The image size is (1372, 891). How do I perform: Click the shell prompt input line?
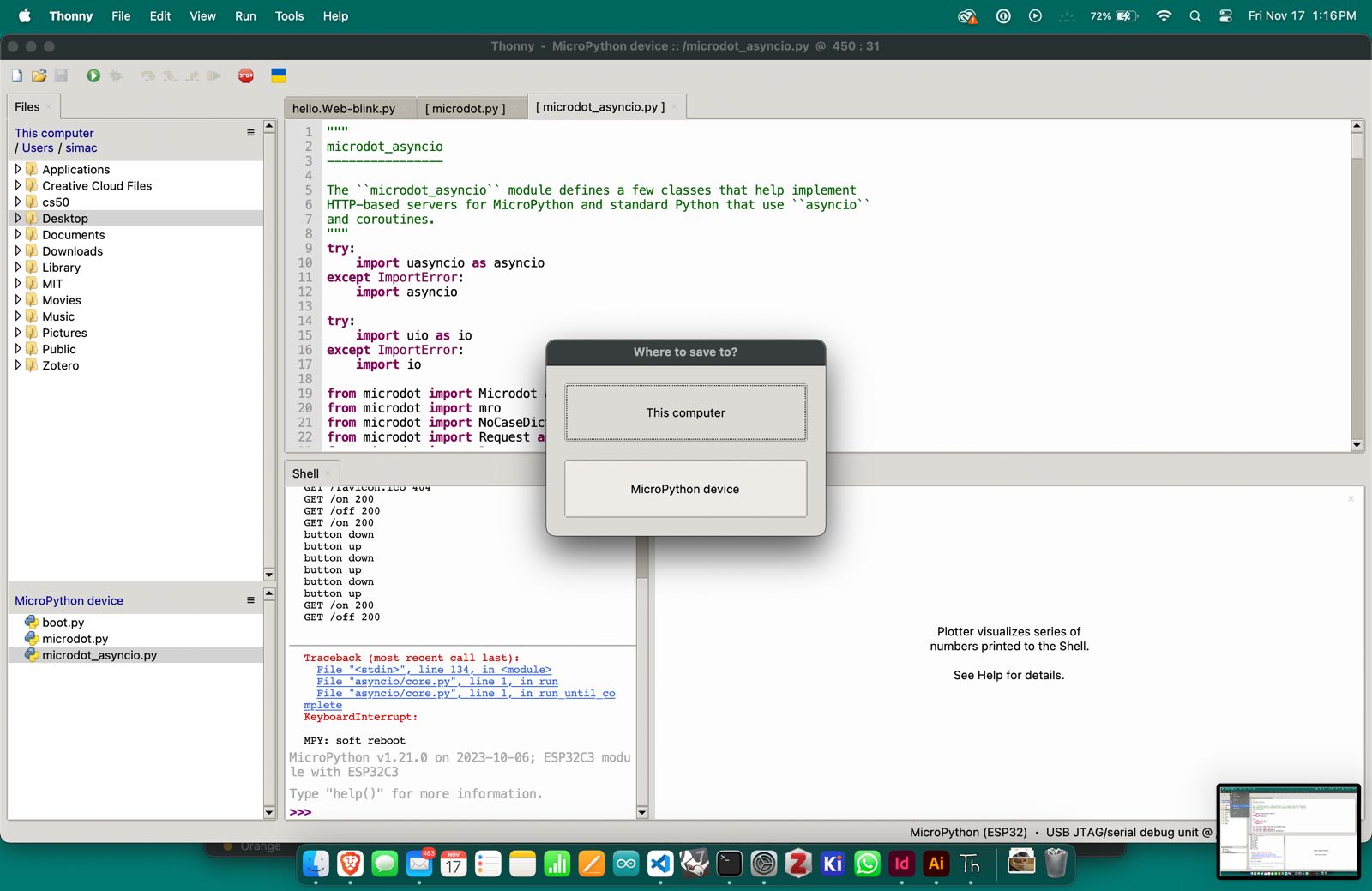click(x=463, y=812)
